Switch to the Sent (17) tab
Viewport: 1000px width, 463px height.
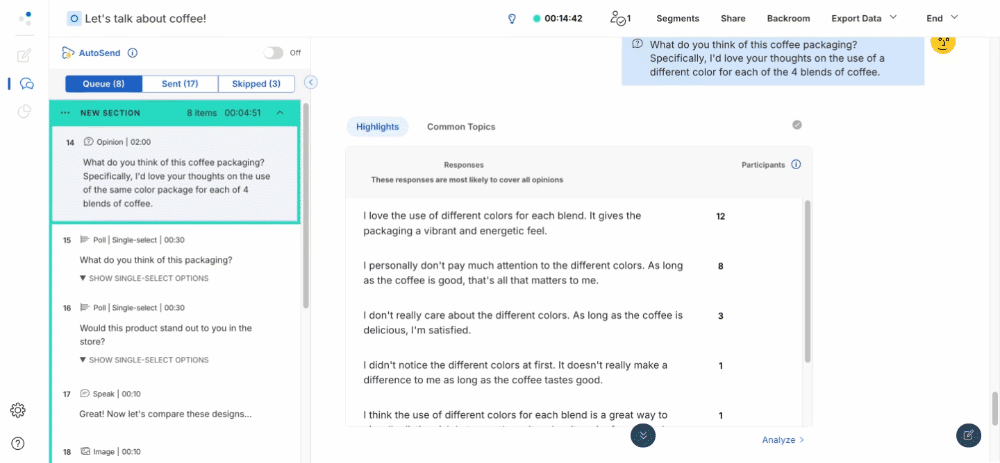tap(180, 84)
